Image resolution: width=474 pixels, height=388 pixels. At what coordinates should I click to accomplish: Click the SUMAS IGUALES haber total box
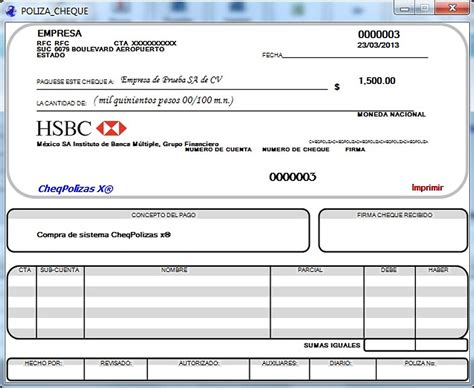coord(441,345)
